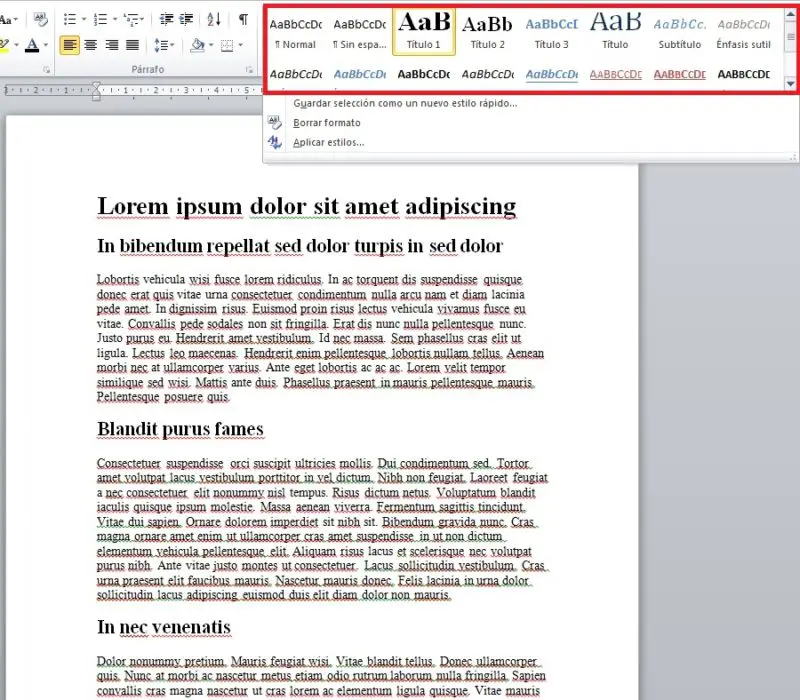Open the font color dropdown arrow
The width and height of the screenshot is (800, 700).
click(x=46, y=45)
